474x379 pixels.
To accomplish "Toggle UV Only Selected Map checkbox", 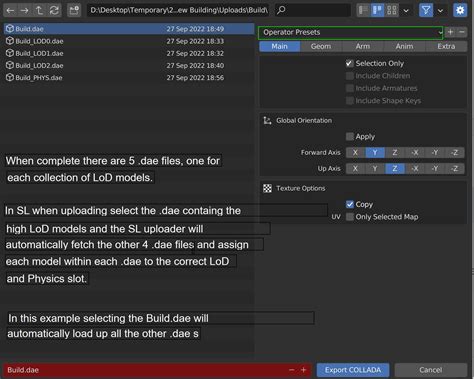I will [349, 217].
